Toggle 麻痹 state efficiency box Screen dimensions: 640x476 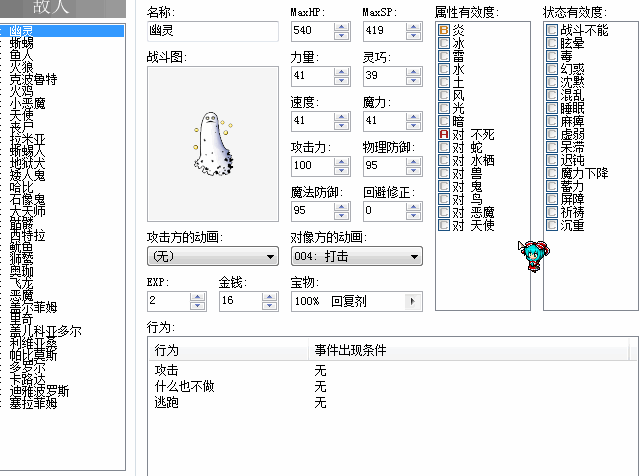click(x=552, y=121)
